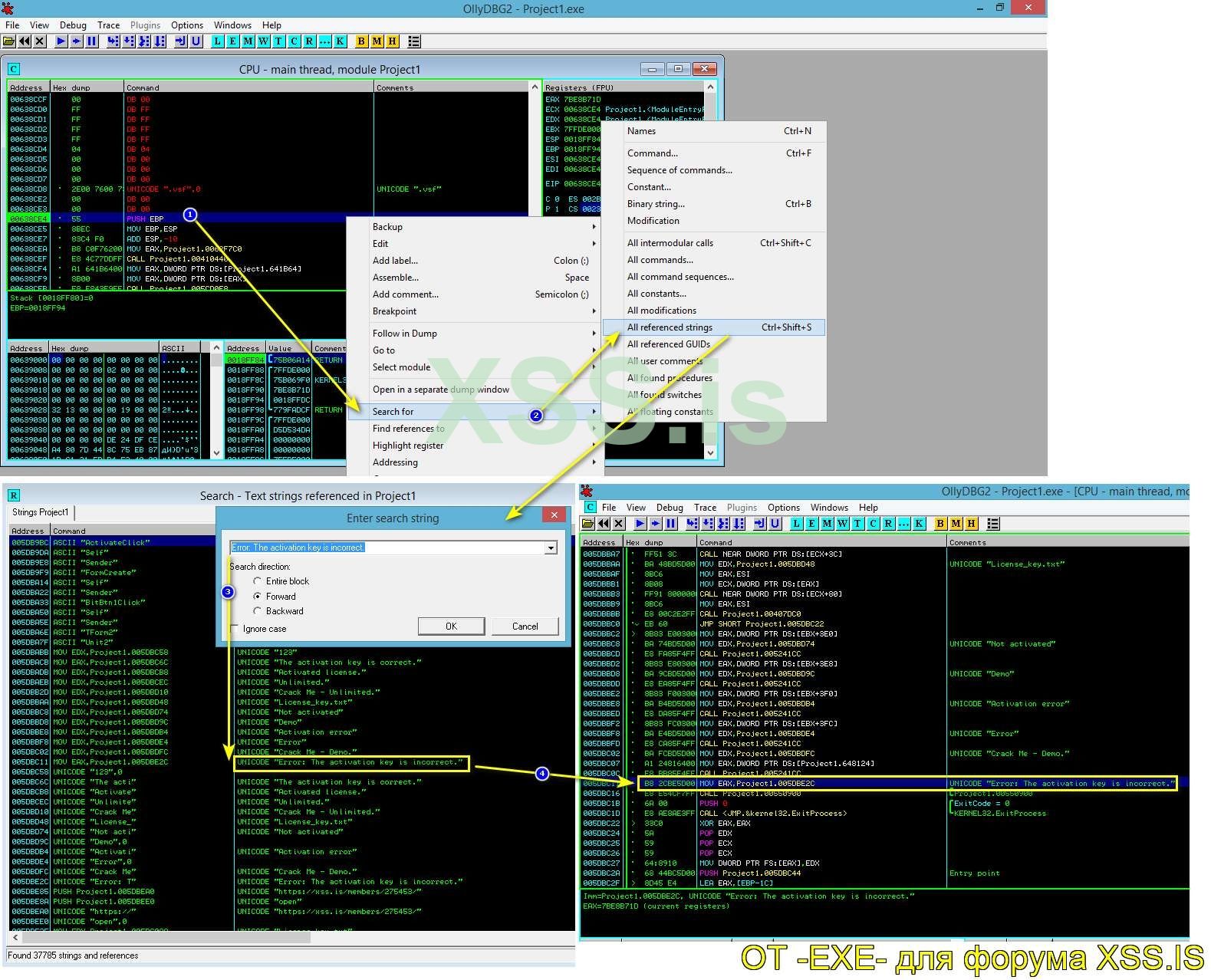The width and height of the screenshot is (1211, 980).
Task: Choose Binary string... from the search submenu
Action: pos(714,204)
